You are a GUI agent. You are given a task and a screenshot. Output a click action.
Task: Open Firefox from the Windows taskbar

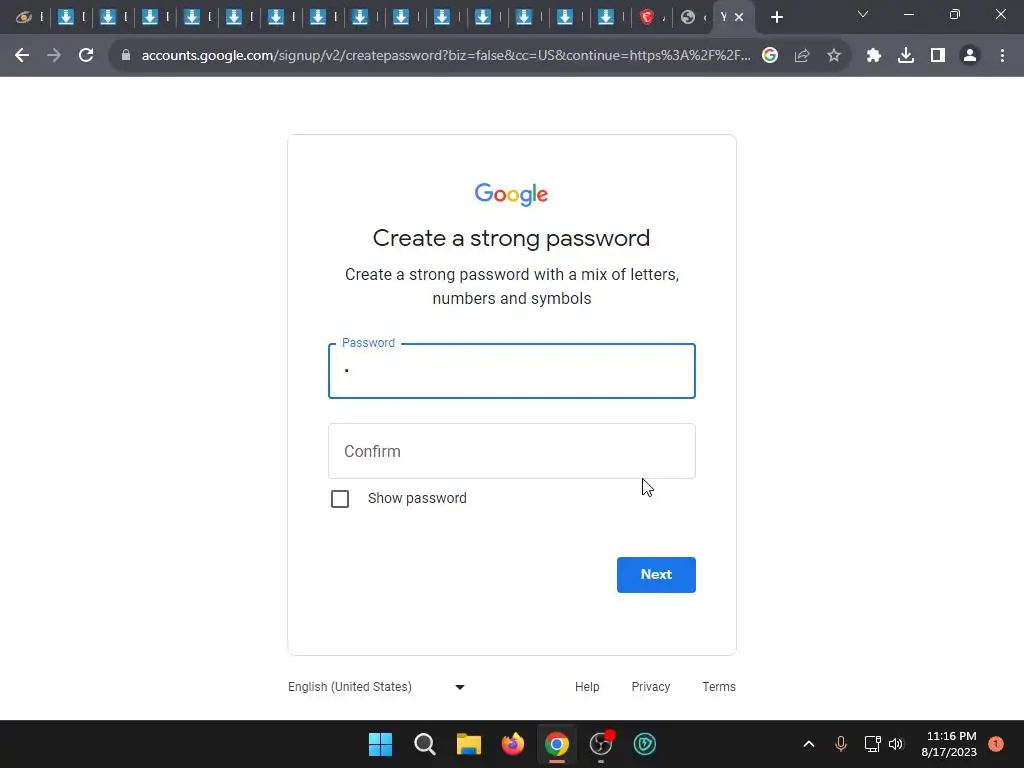[x=513, y=744]
